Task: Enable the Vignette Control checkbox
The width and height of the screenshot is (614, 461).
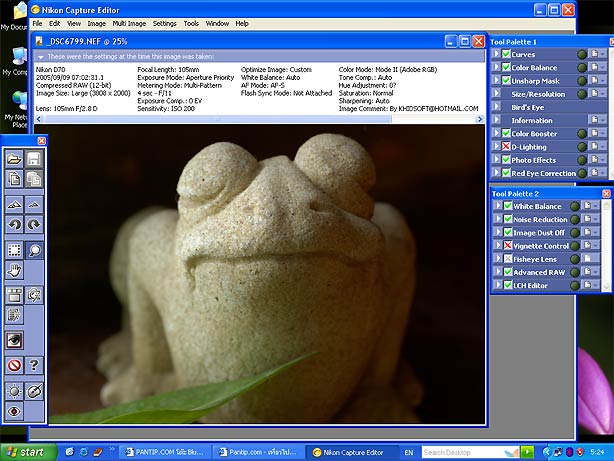Action: [x=508, y=245]
